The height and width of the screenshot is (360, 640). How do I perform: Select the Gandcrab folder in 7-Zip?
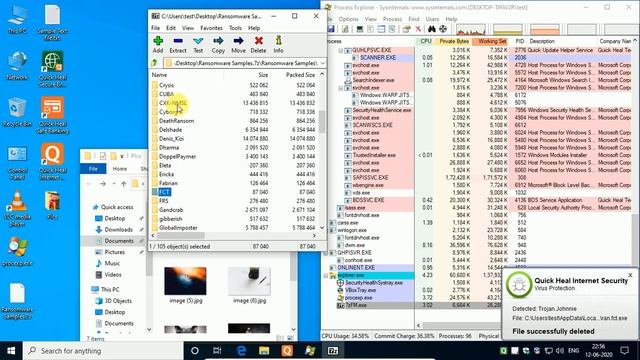[x=171, y=210]
